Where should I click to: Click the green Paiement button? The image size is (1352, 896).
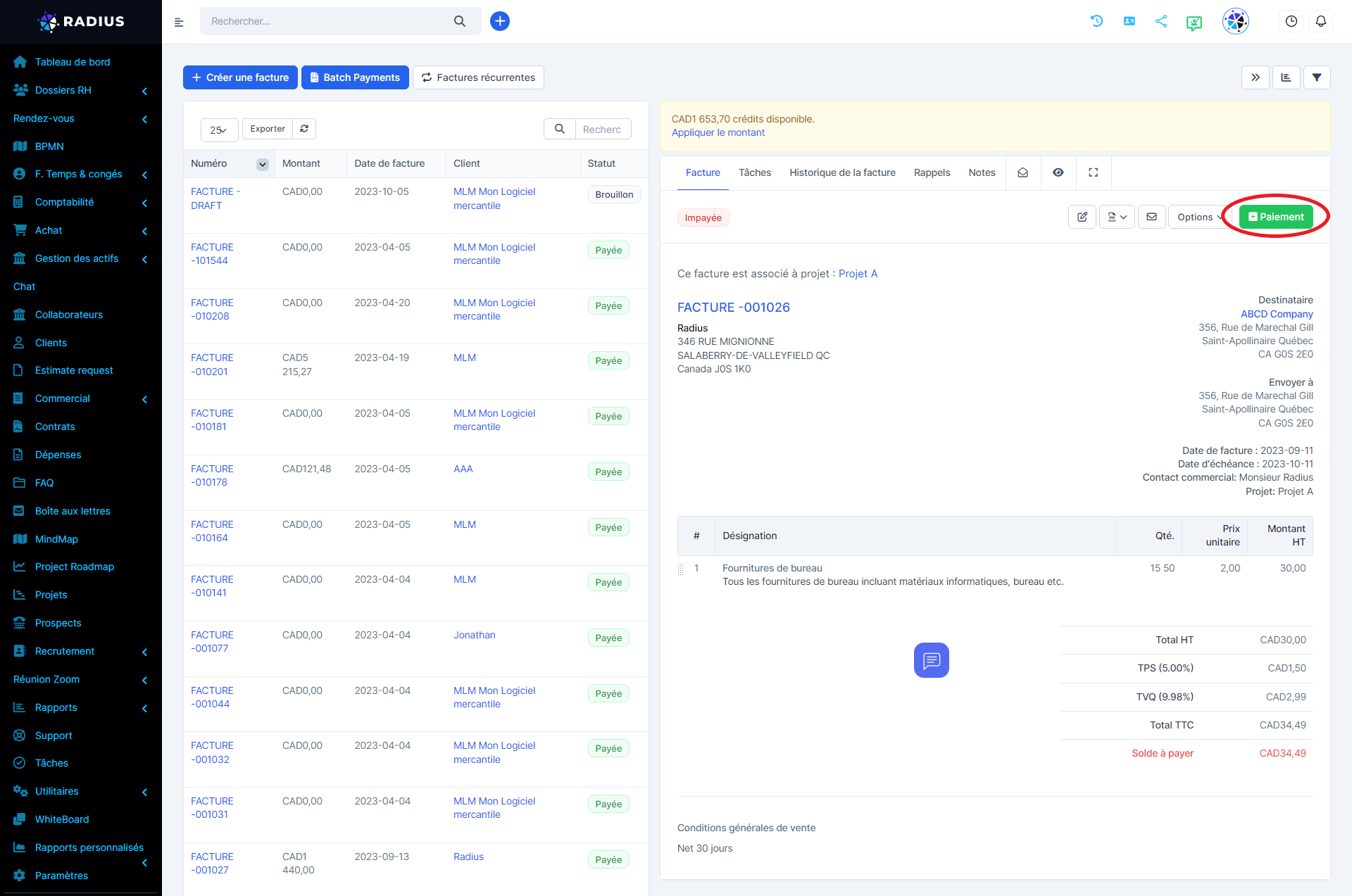pos(1276,217)
